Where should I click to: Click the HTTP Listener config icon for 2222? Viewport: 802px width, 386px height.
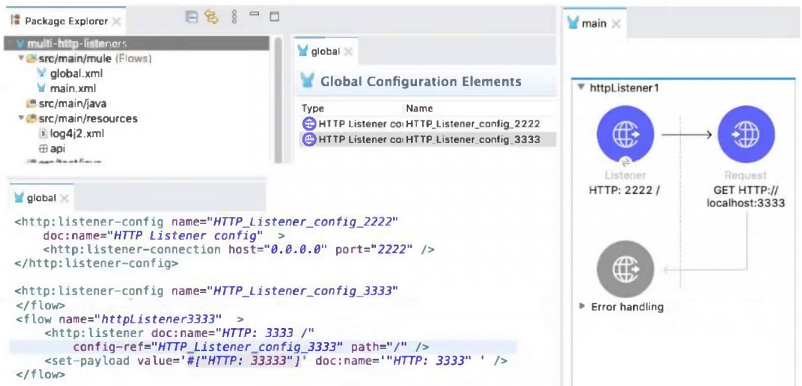[x=309, y=124]
